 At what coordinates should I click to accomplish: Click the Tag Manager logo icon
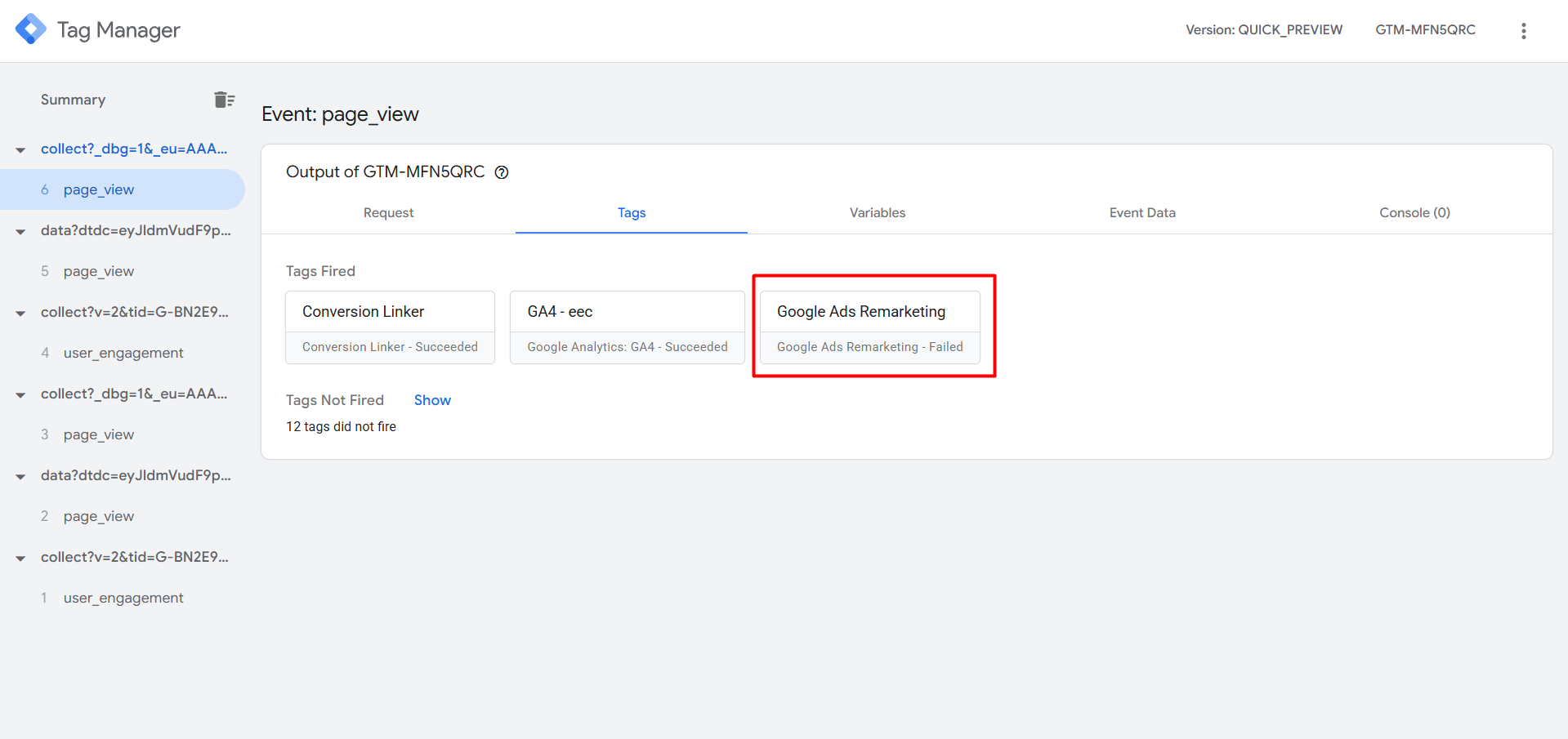31,29
